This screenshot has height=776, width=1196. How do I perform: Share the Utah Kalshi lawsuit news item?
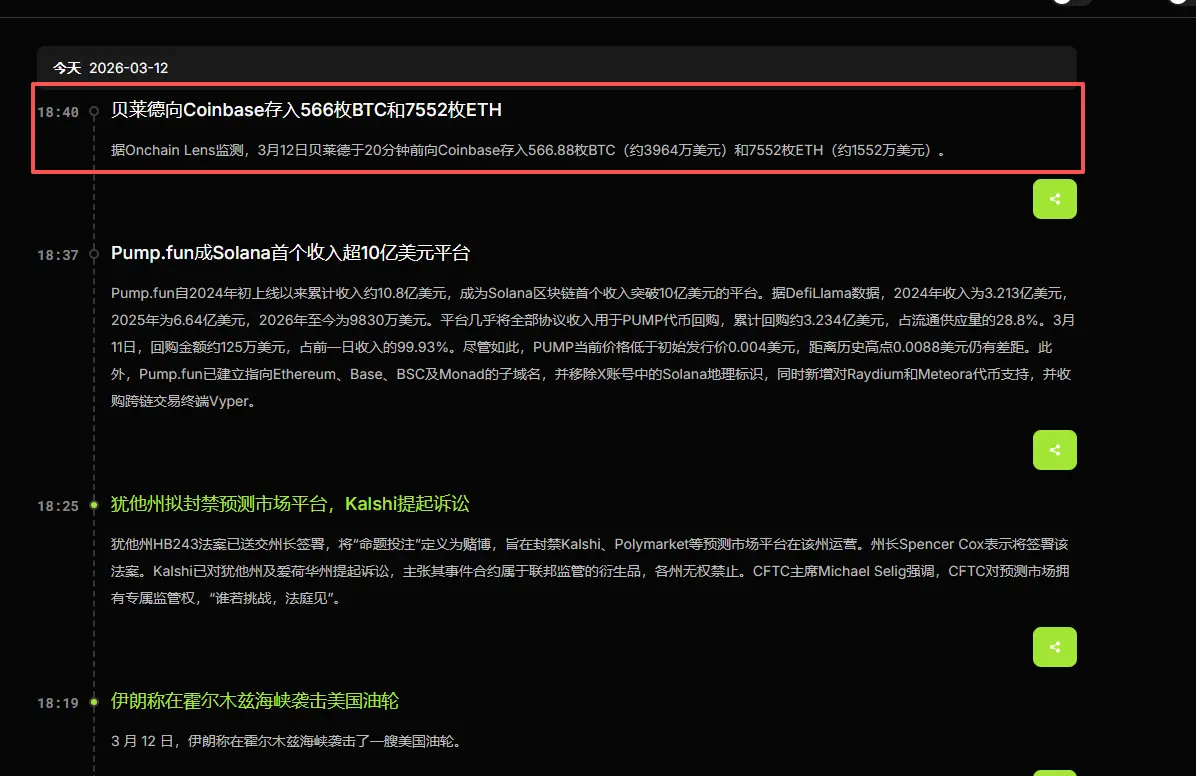click(x=1054, y=647)
